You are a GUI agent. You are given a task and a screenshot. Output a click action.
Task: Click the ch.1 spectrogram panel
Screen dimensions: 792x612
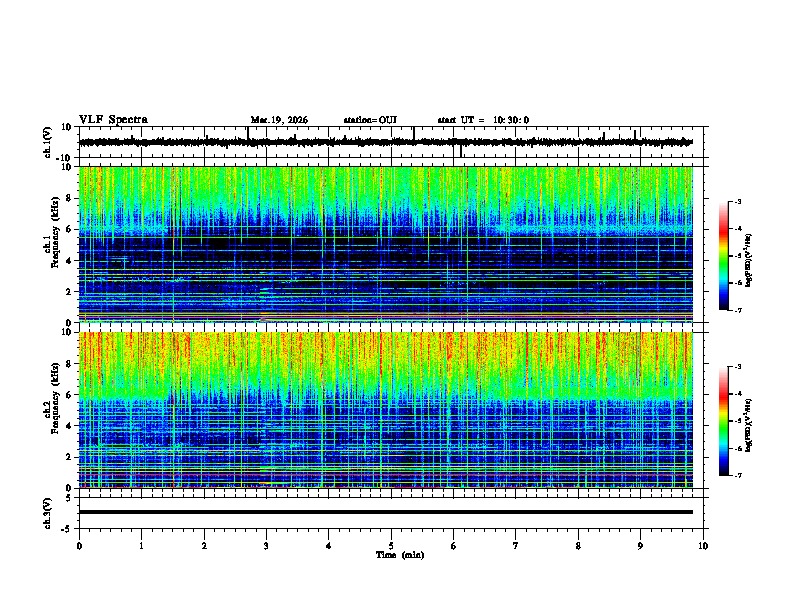[x=386, y=244]
